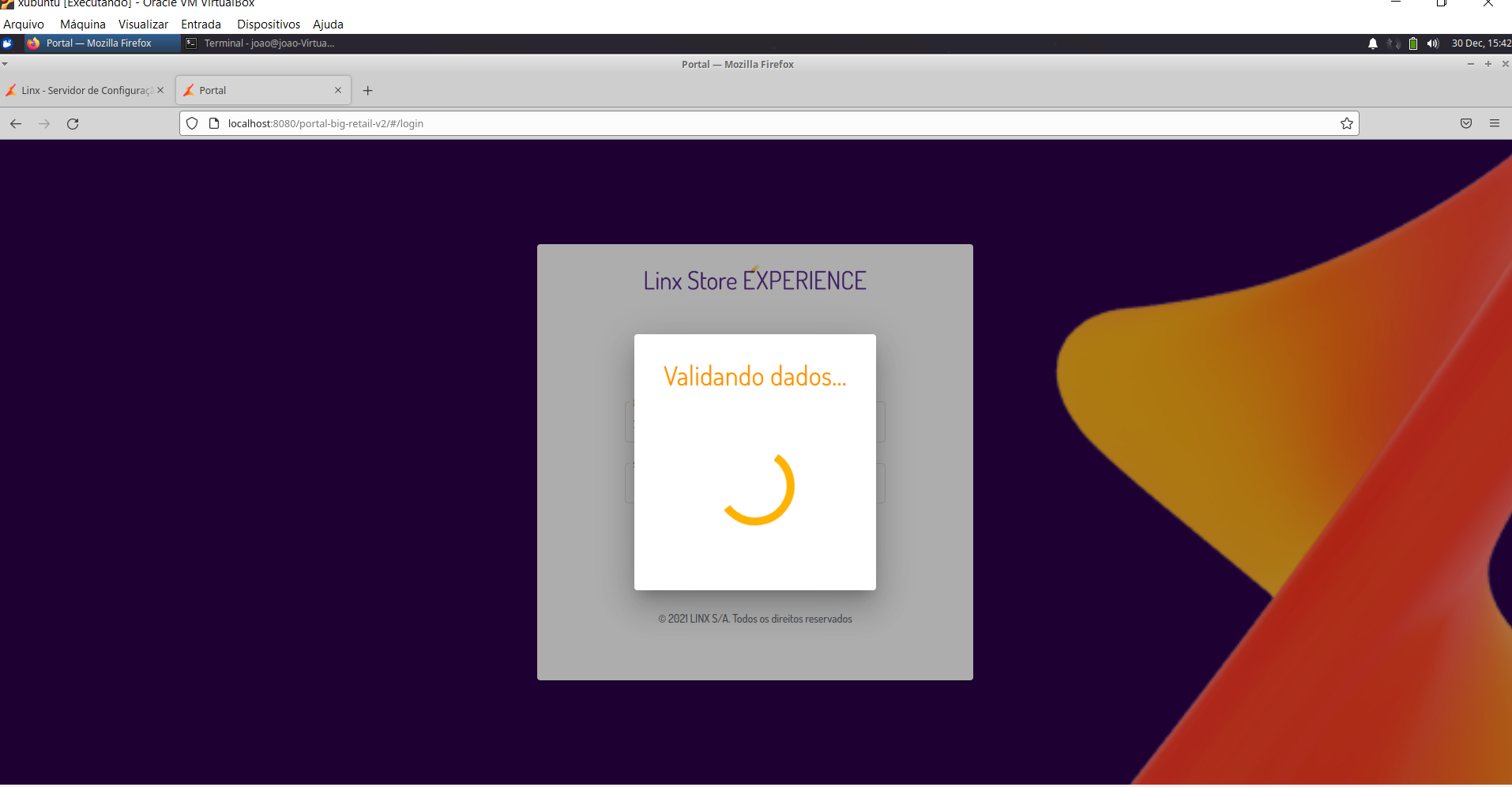The image size is (1512, 787).
Task: Switch to the Linx - Servidor de Configuração tab
Action: click(86, 91)
